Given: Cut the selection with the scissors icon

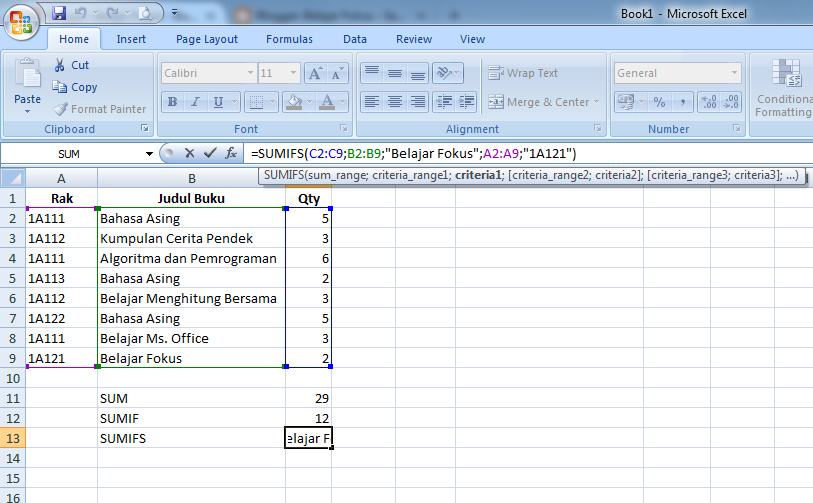Looking at the screenshot, I should coord(72,65).
